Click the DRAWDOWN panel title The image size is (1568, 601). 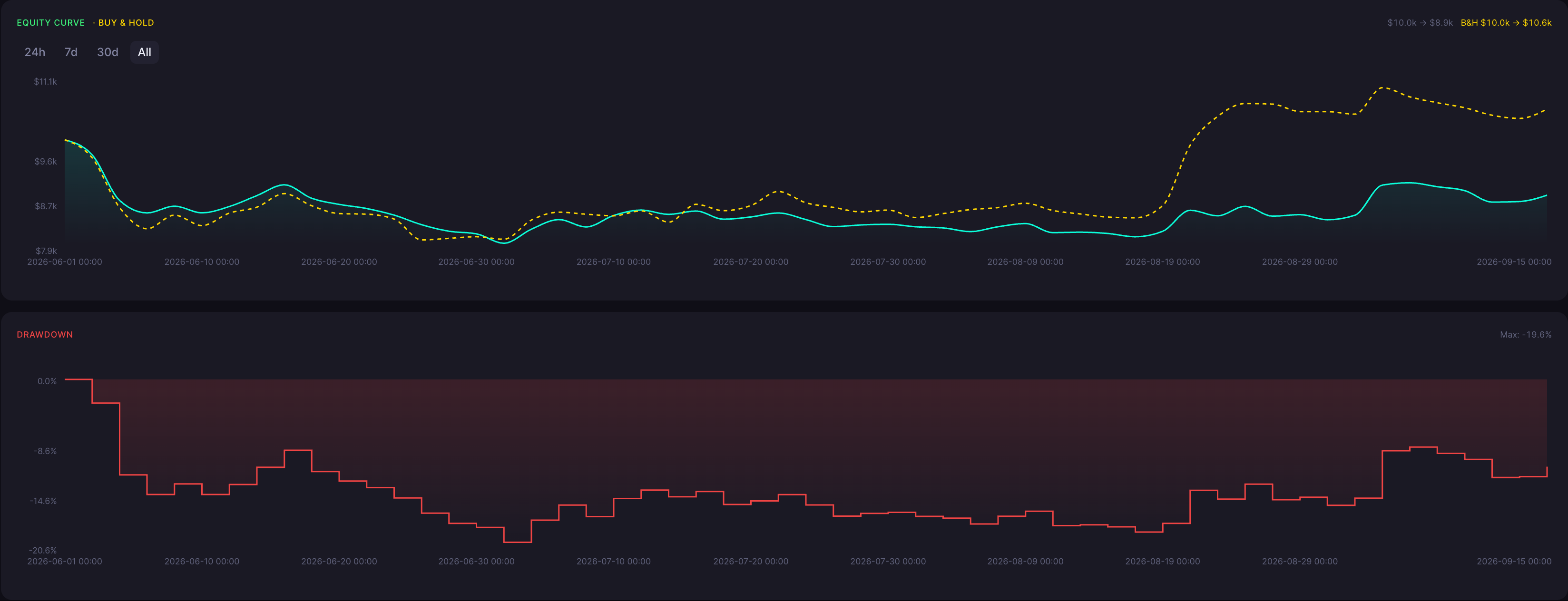tap(44, 335)
